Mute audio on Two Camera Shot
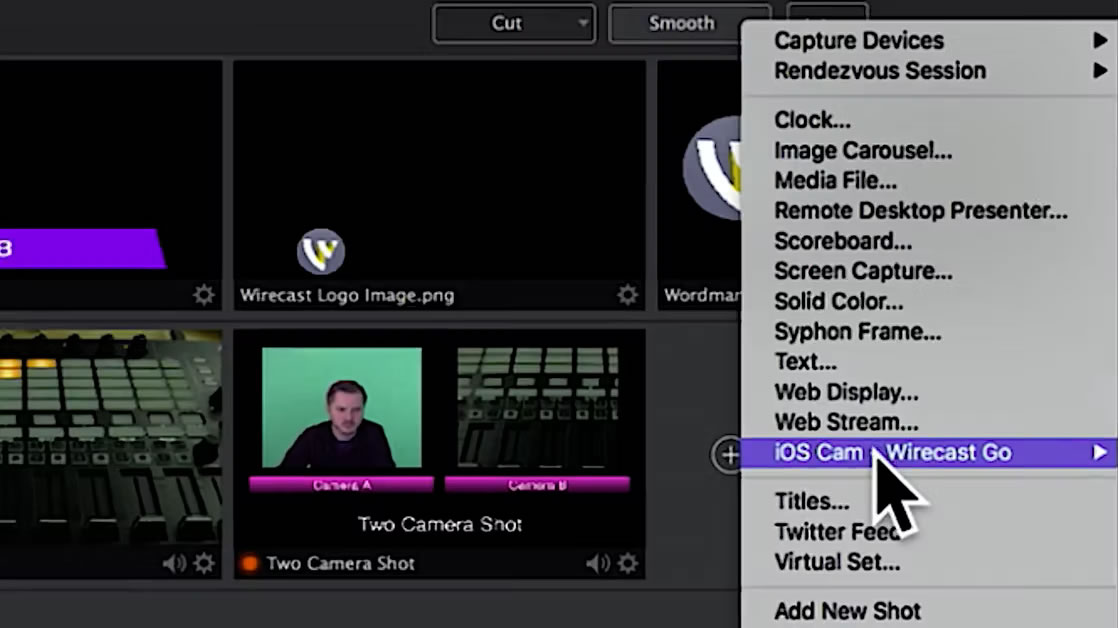1118x628 pixels. (598, 563)
